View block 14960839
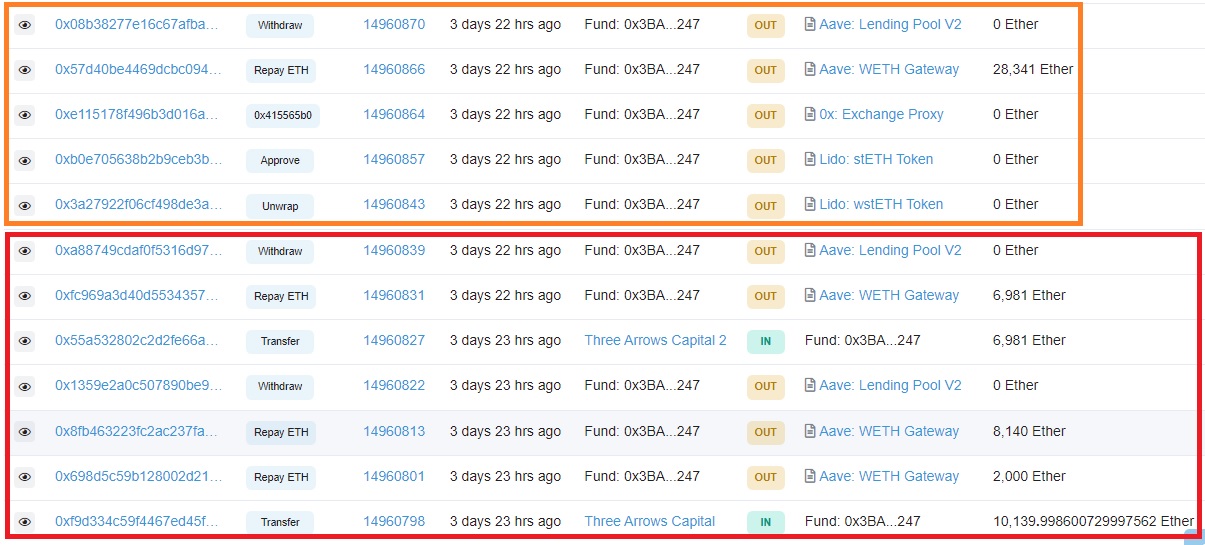Screen dimensions: 1205x545 point(394,250)
